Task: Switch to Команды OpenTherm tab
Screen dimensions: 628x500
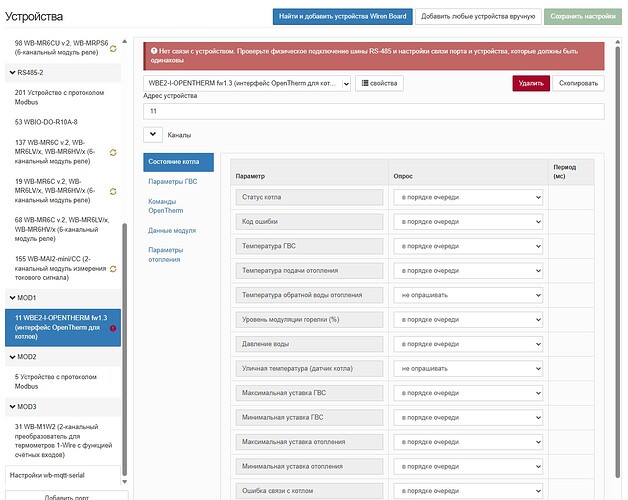Action: (x=166, y=206)
